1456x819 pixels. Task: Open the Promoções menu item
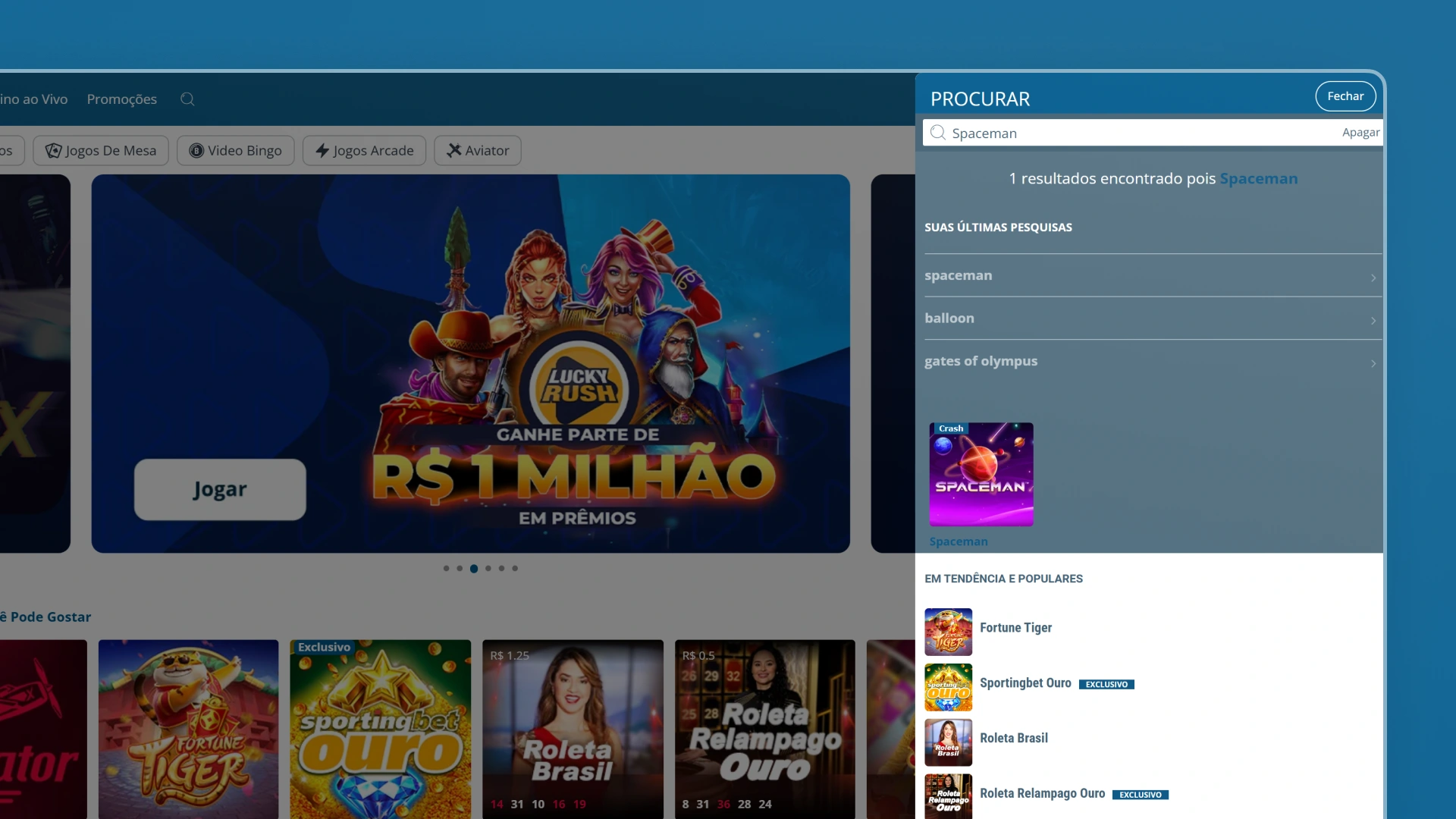[x=121, y=99]
